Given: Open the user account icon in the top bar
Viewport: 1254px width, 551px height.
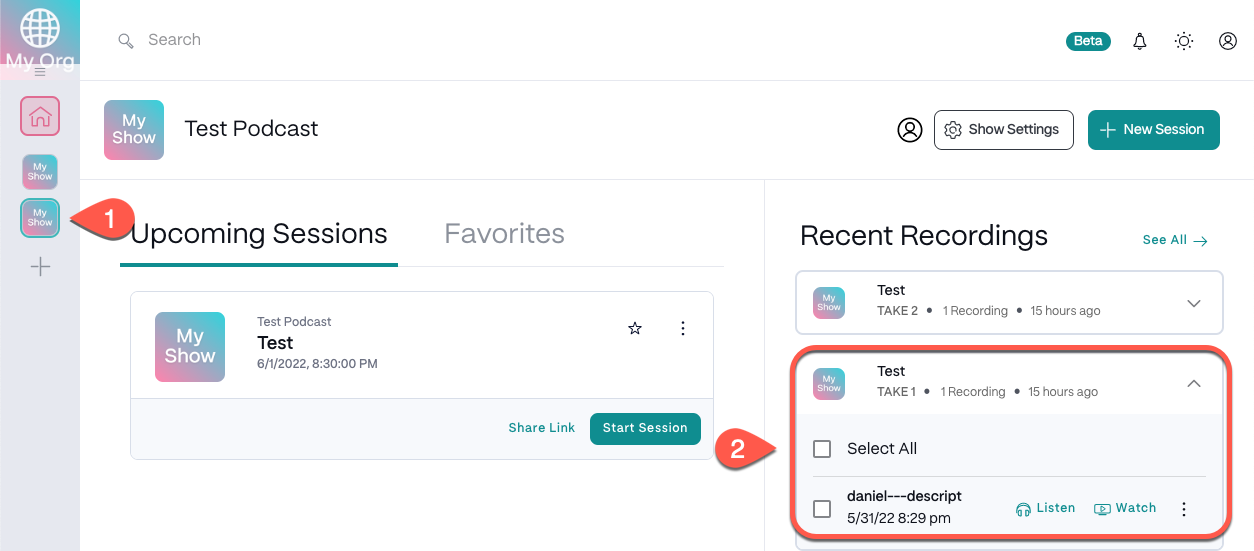Looking at the screenshot, I should (x=1228, y=41).
